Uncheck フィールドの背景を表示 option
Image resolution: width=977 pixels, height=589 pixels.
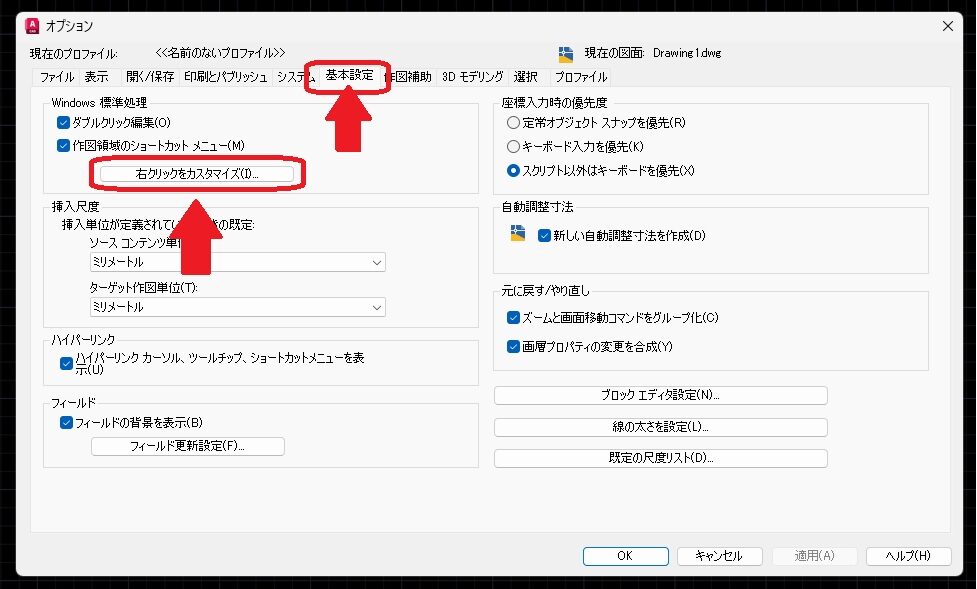click(67, 423)
